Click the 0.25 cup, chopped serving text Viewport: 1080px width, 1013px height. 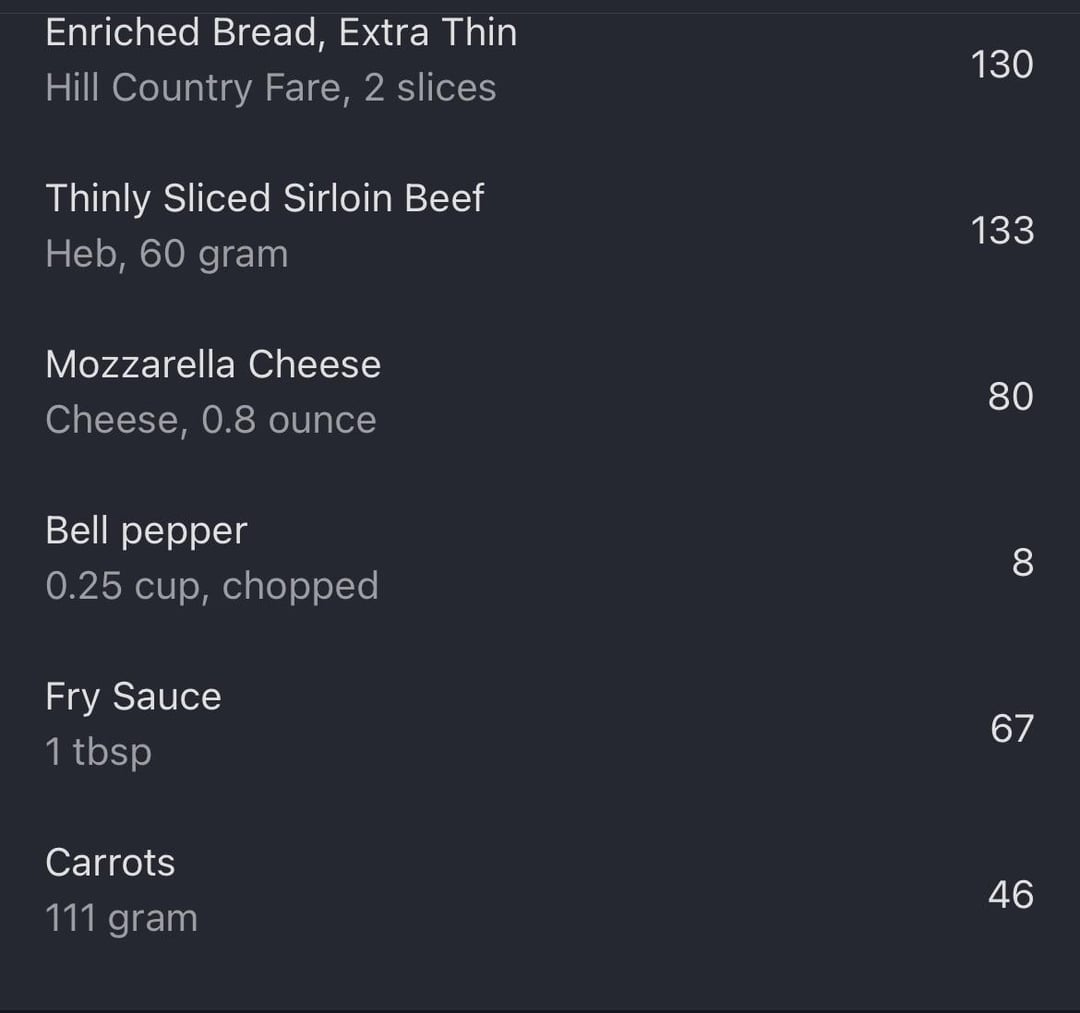coord(212,586)
